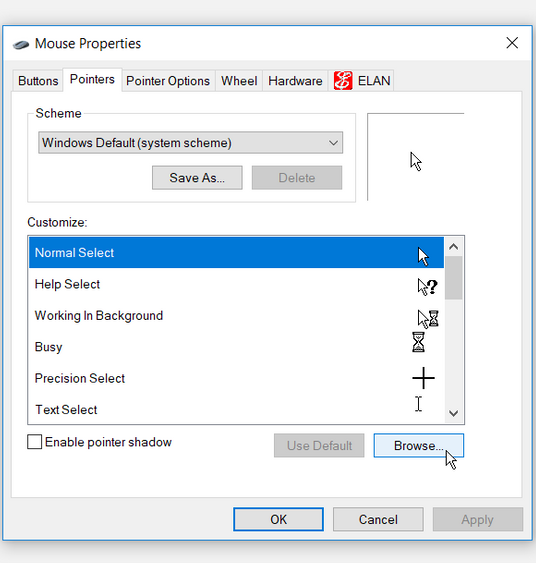Screen dimensions: 536x563
Task: Click the Customize list scrollbar thumb
Action: tap(454, 278)
